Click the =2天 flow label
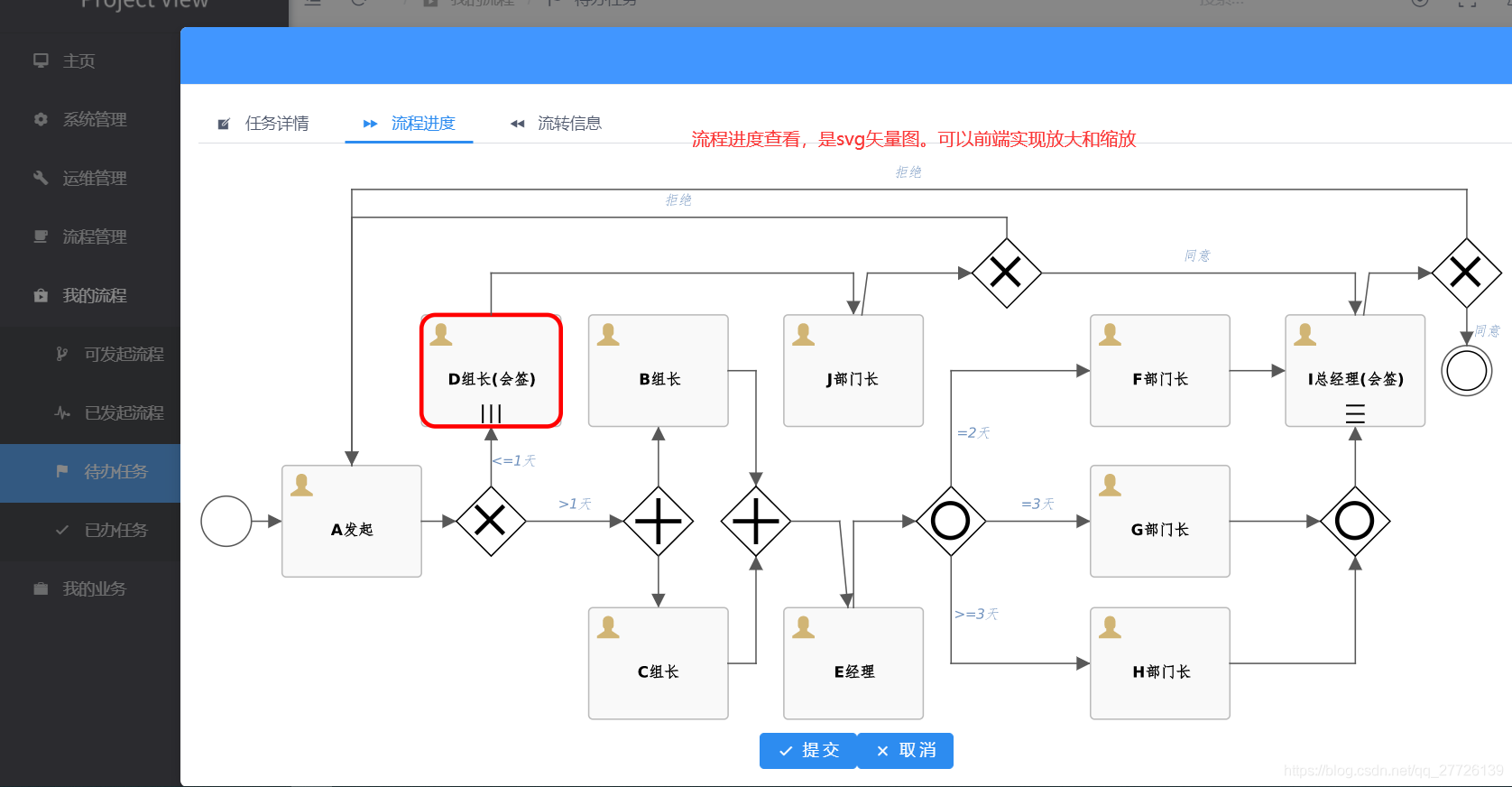1512x787 pixels. [973, 433]
